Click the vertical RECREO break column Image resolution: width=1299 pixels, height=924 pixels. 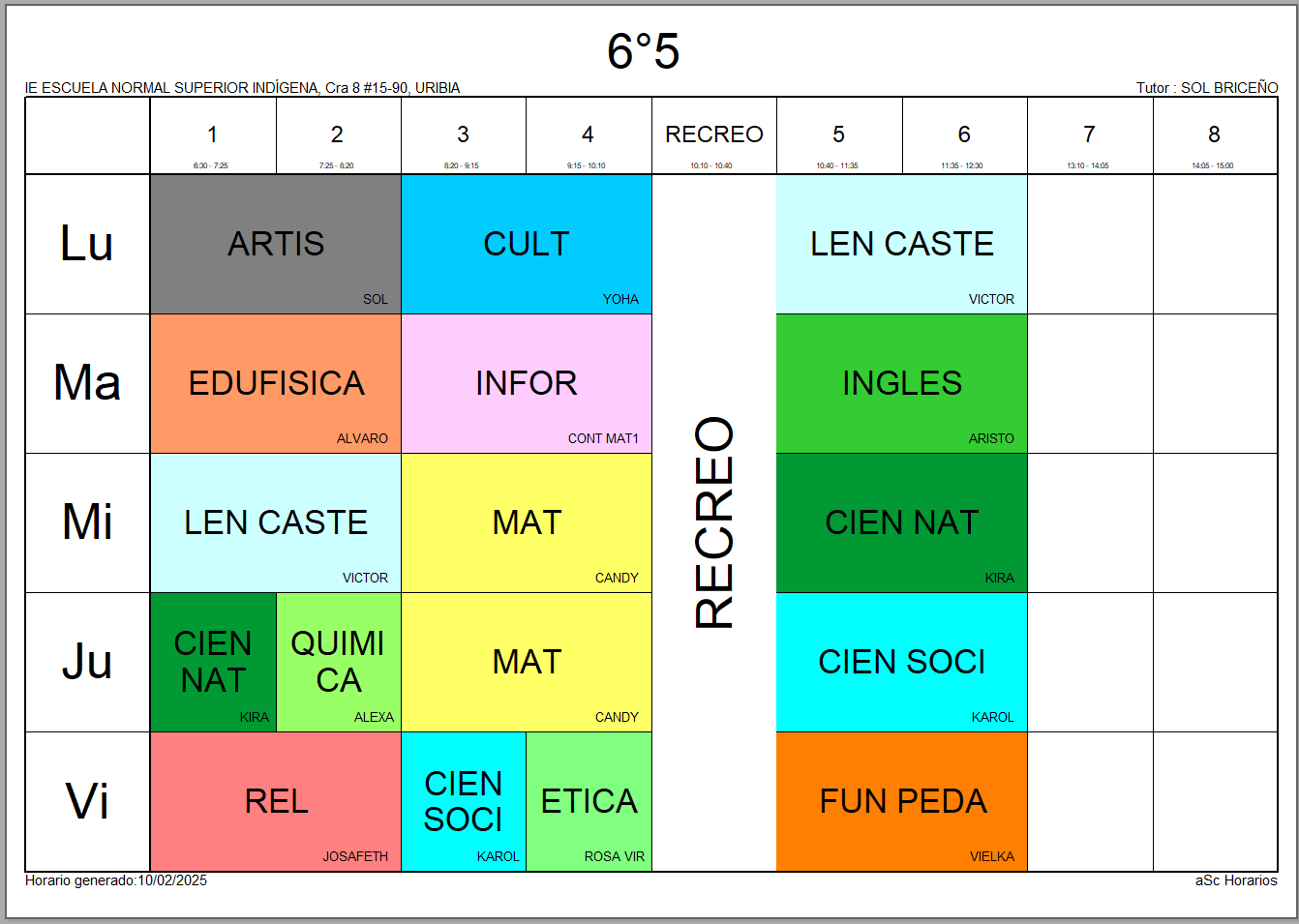714,522
